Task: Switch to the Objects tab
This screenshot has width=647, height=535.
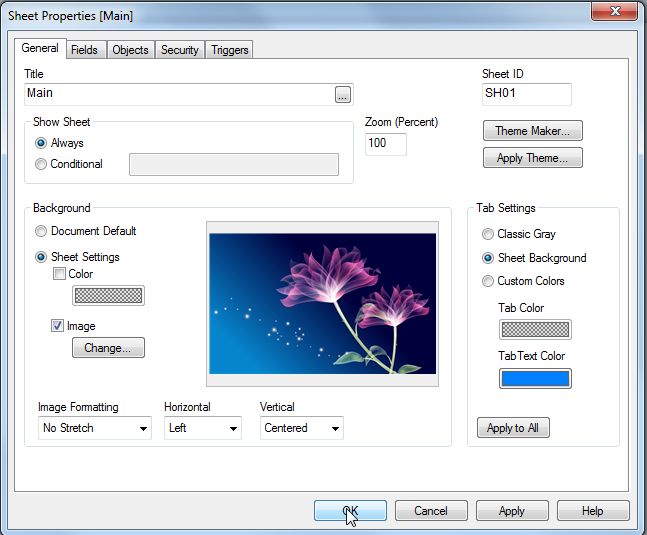Action: tap(130, 50)
